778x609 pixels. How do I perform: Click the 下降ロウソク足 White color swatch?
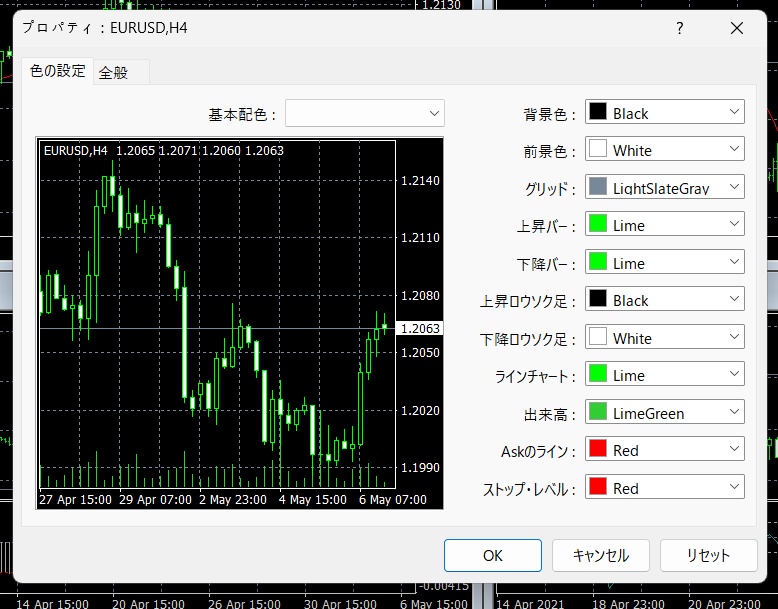(x=599, y=338)
